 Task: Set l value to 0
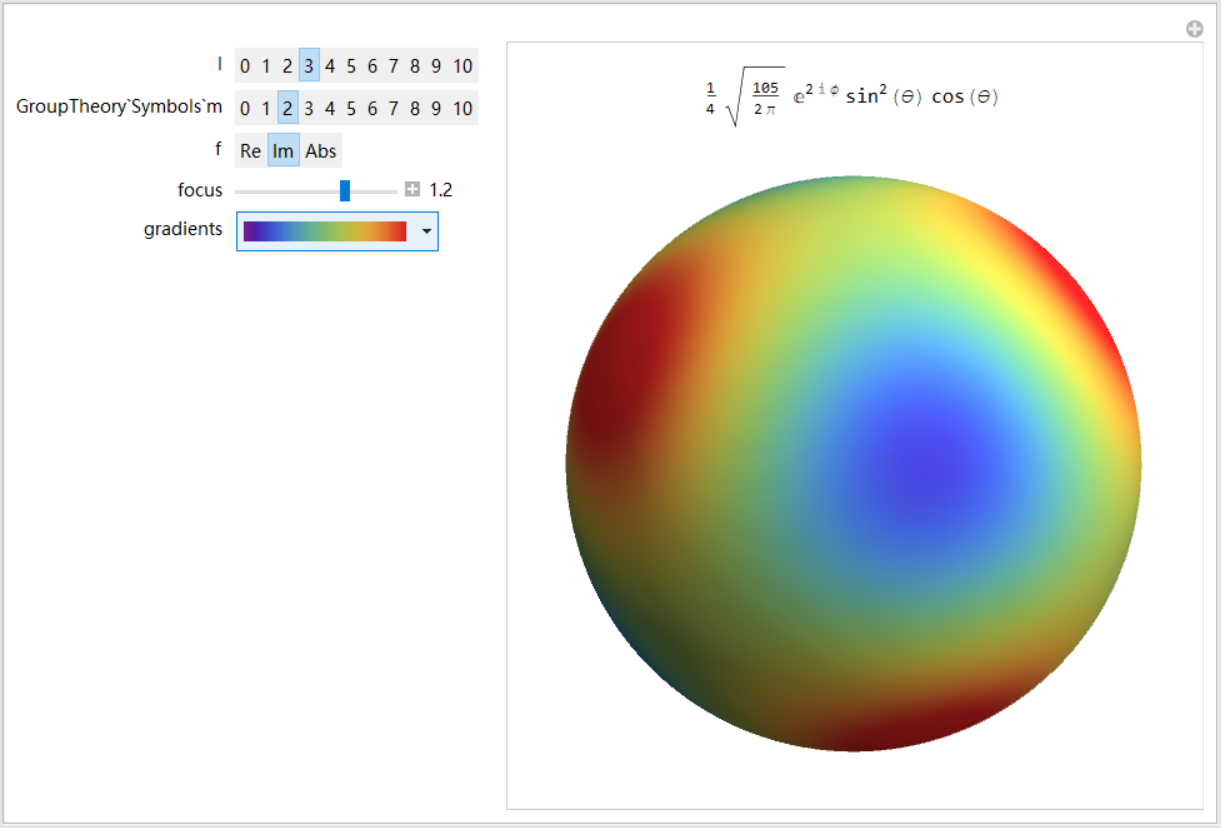pos(245,67)
